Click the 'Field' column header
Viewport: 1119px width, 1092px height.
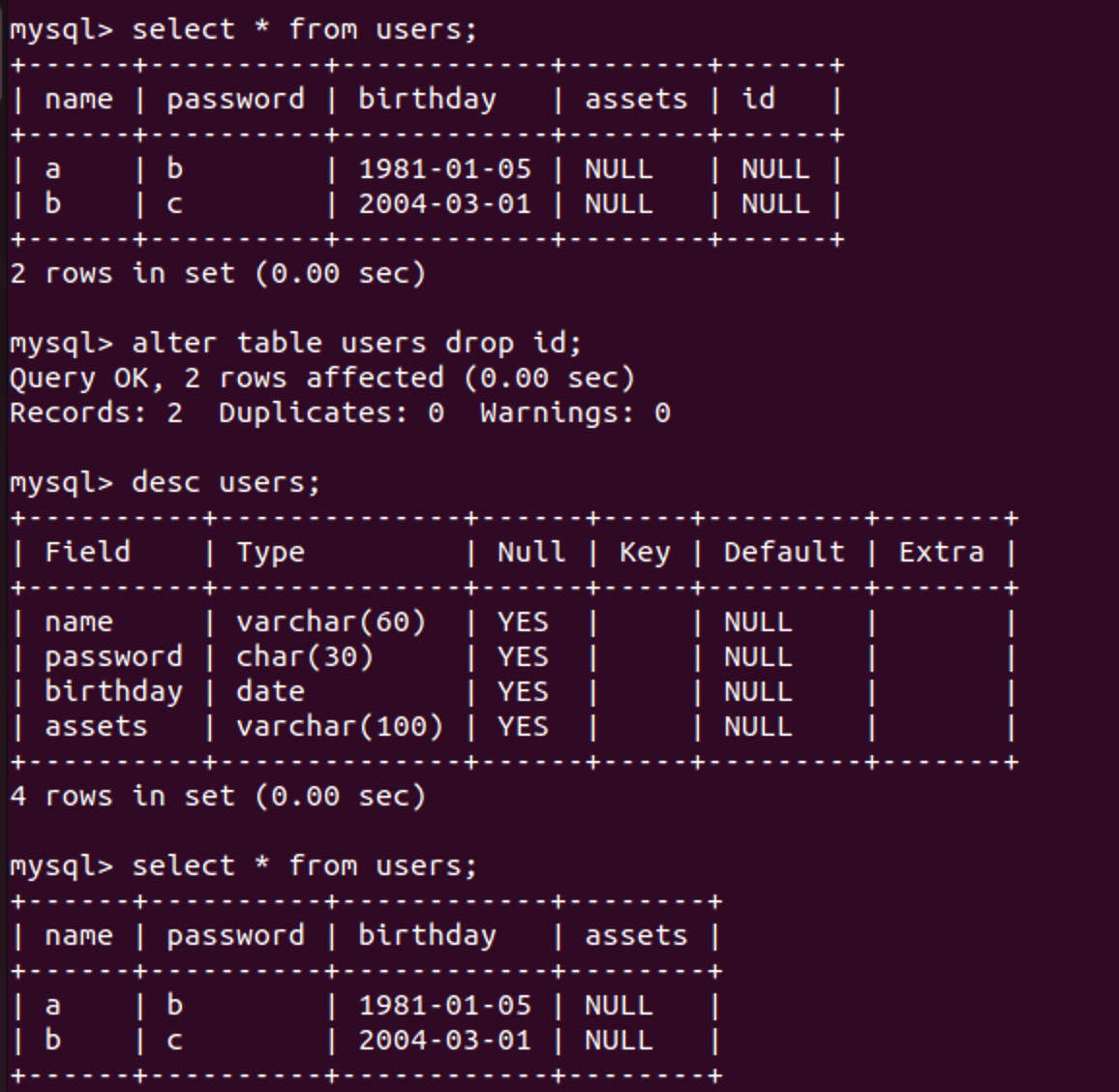pos(87,553)
